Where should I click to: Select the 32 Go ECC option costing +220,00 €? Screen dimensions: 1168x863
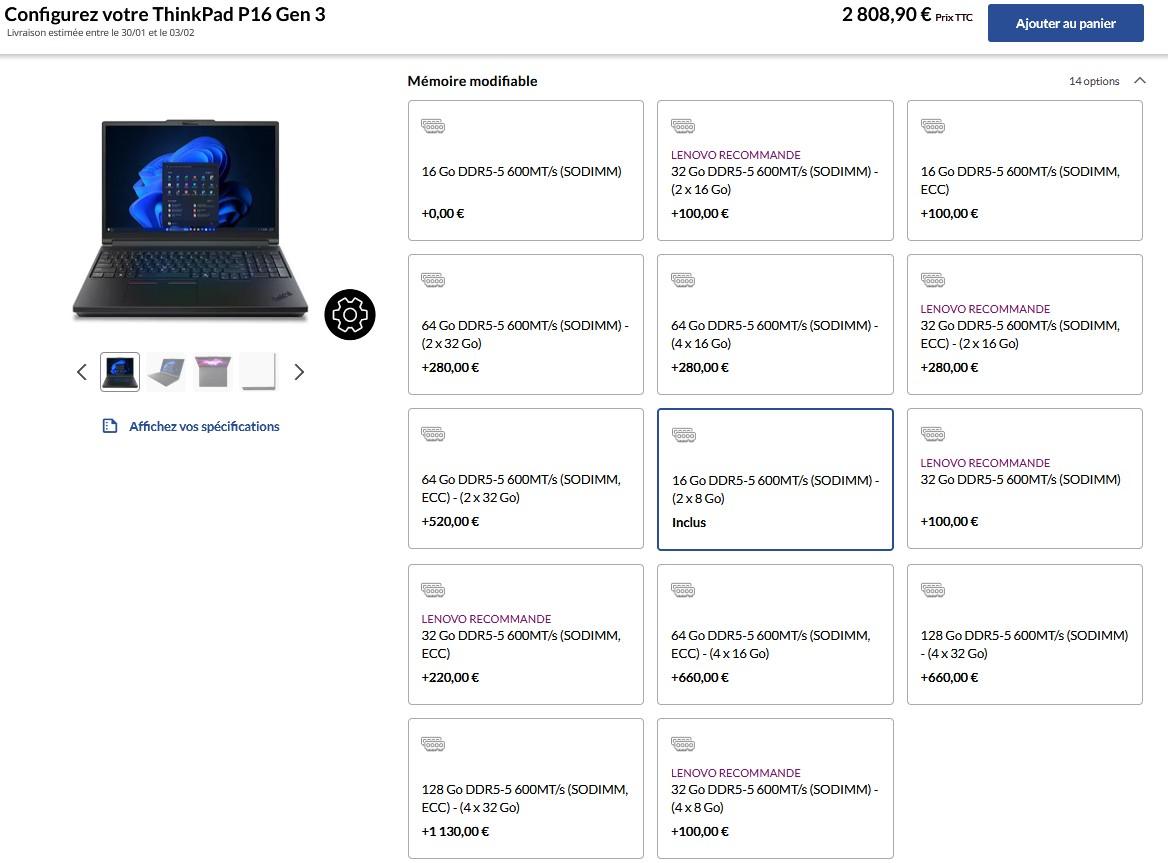525,634
